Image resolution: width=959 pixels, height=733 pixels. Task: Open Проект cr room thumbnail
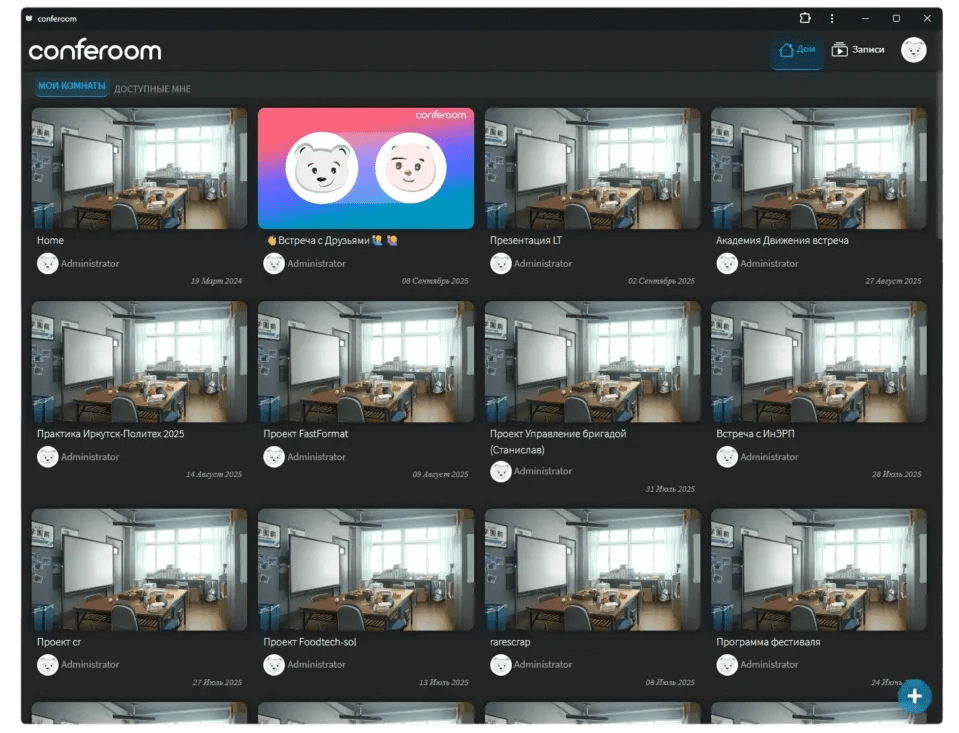(x=139, y=570)
